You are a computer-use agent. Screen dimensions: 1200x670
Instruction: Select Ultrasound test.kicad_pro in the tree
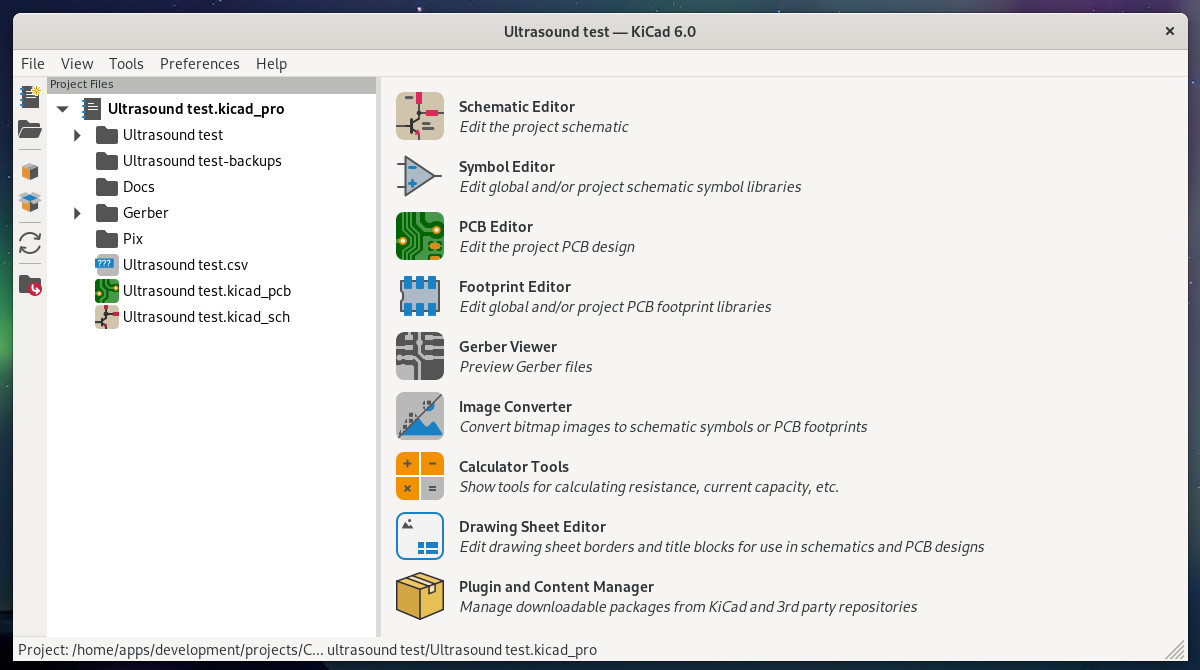click(196, 109)
